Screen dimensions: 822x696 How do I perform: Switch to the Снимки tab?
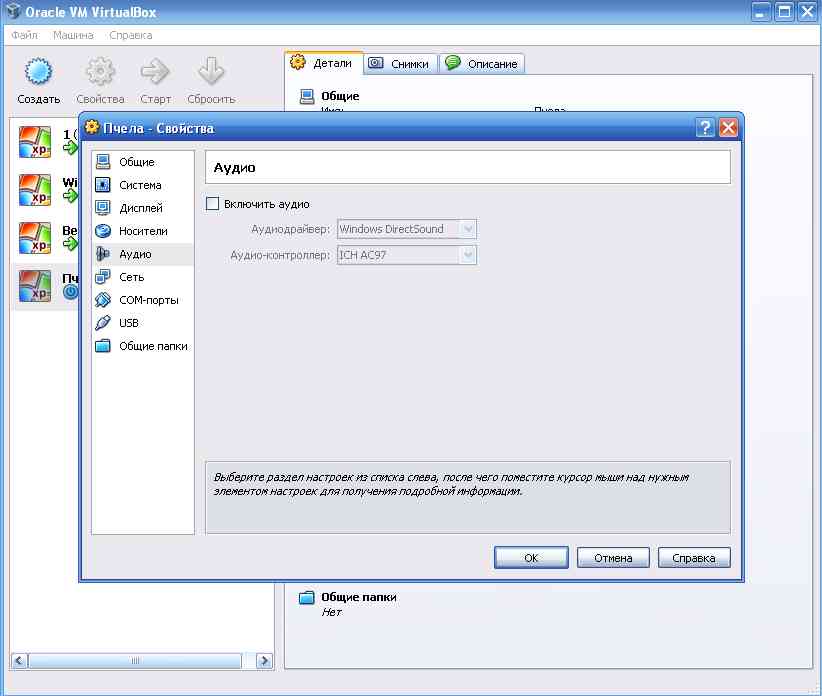click(401, 64)
